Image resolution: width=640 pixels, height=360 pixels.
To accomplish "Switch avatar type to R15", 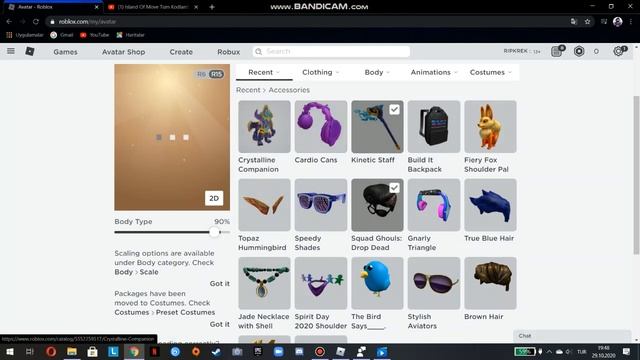I will pyautogui.click(x=216, y=74).
